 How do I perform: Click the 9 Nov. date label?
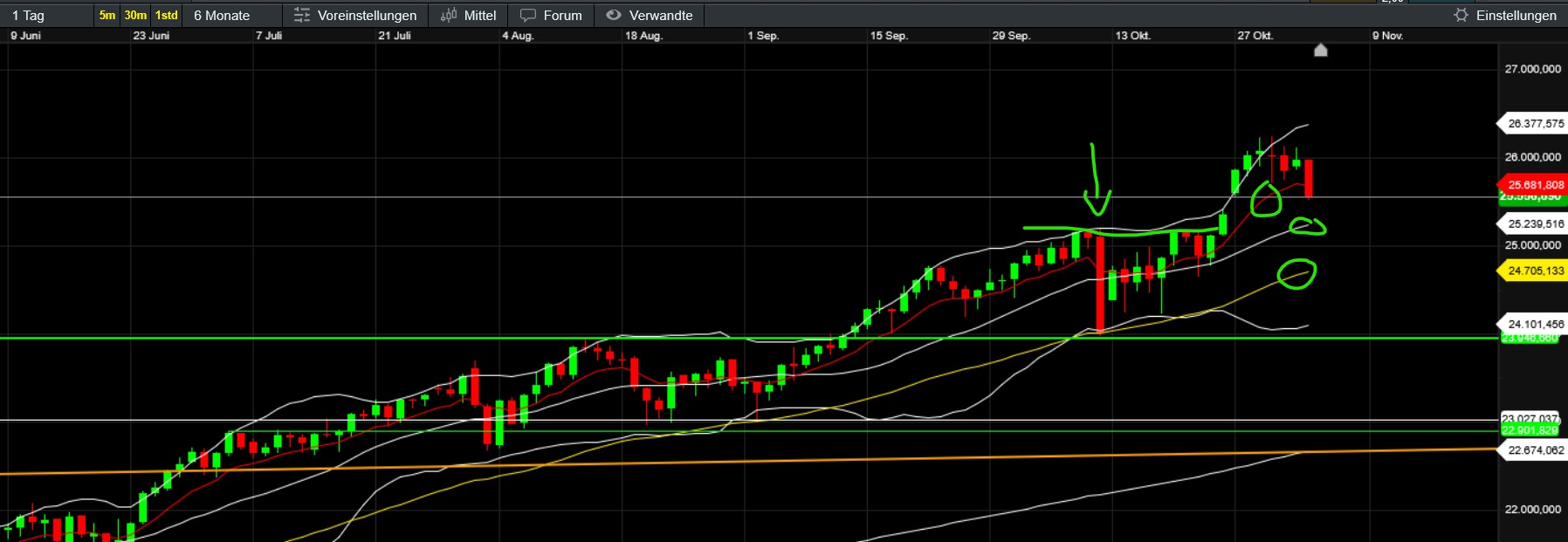point(1387,36)
